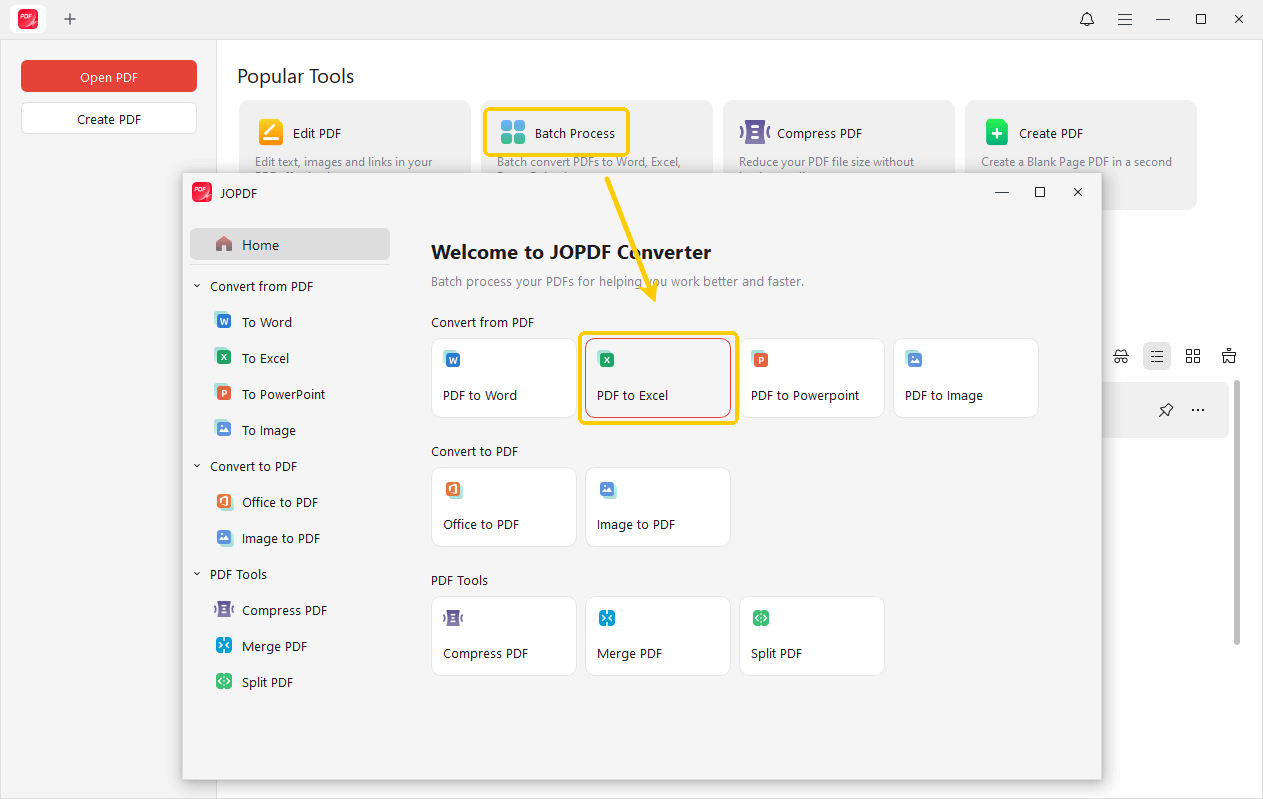
Task: Add a new tab with plus icon
Action: (70, 19)
